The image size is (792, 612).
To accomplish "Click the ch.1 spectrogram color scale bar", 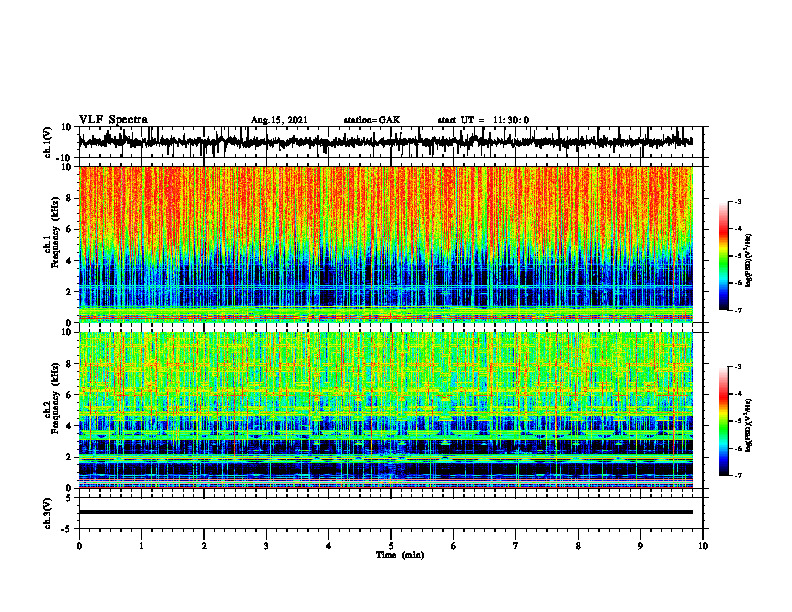I will 724,256.
